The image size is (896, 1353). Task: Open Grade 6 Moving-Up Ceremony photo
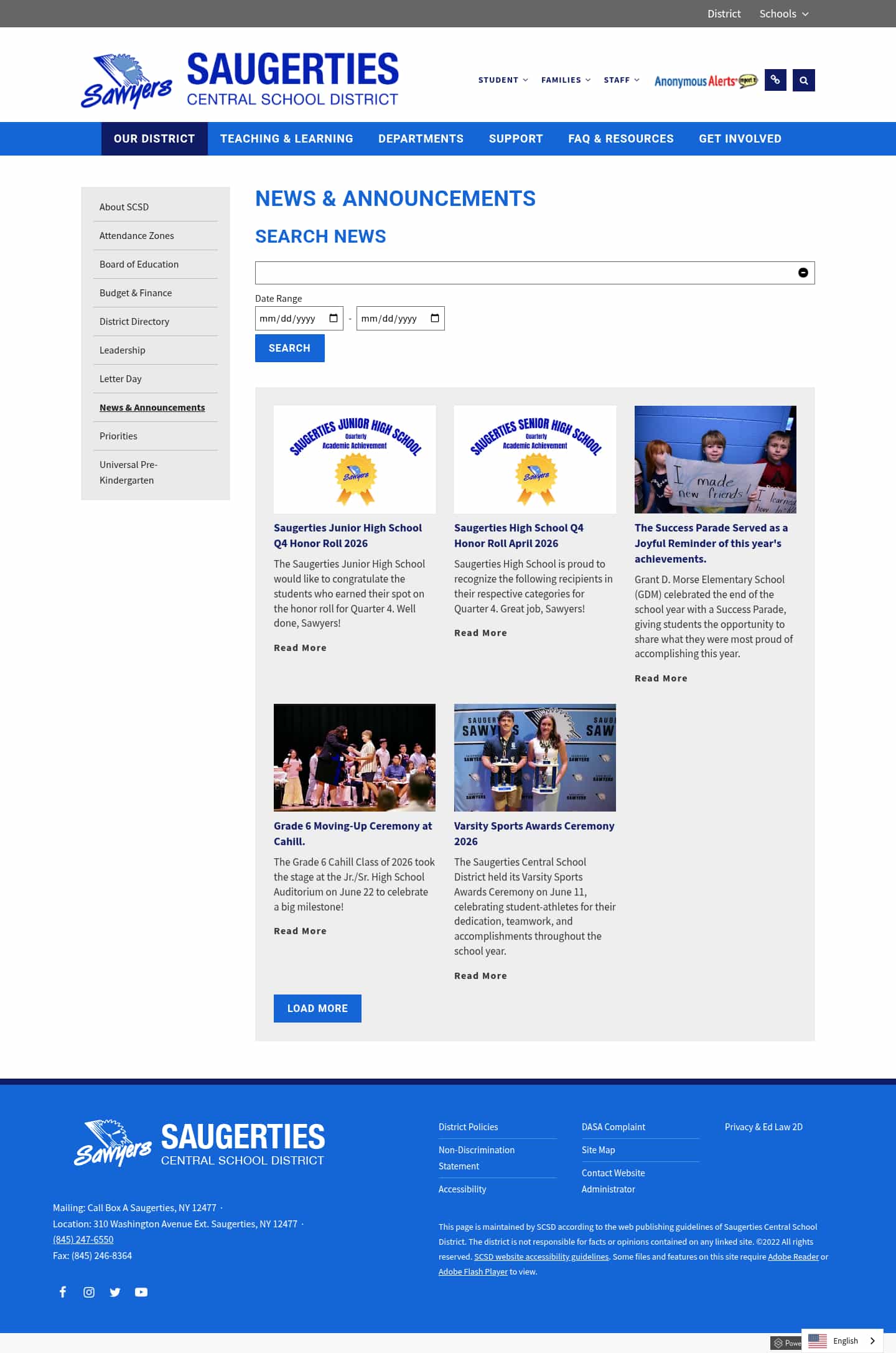pos(355,757)
